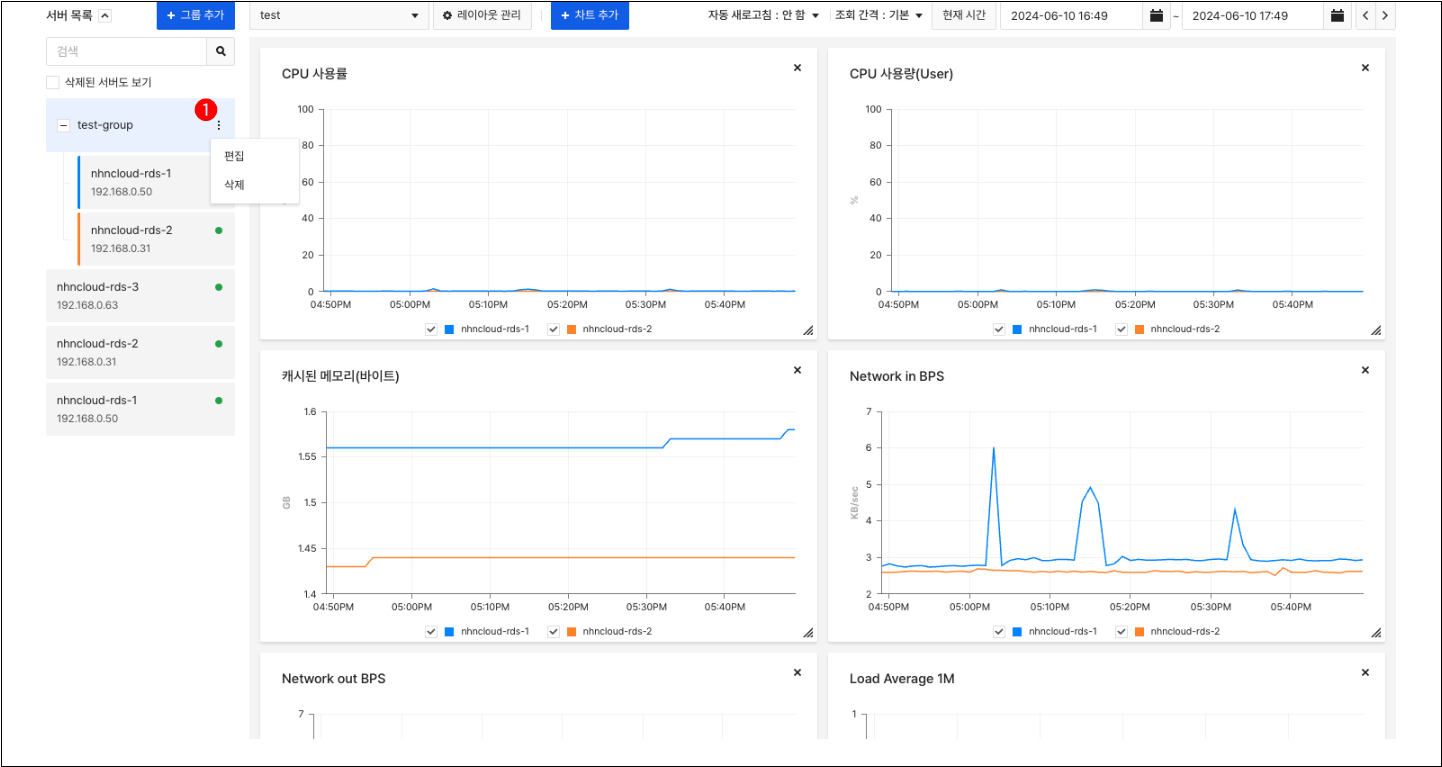Open 레이아웃 관리 settings

pyautogui.click(x=482, y=16)
